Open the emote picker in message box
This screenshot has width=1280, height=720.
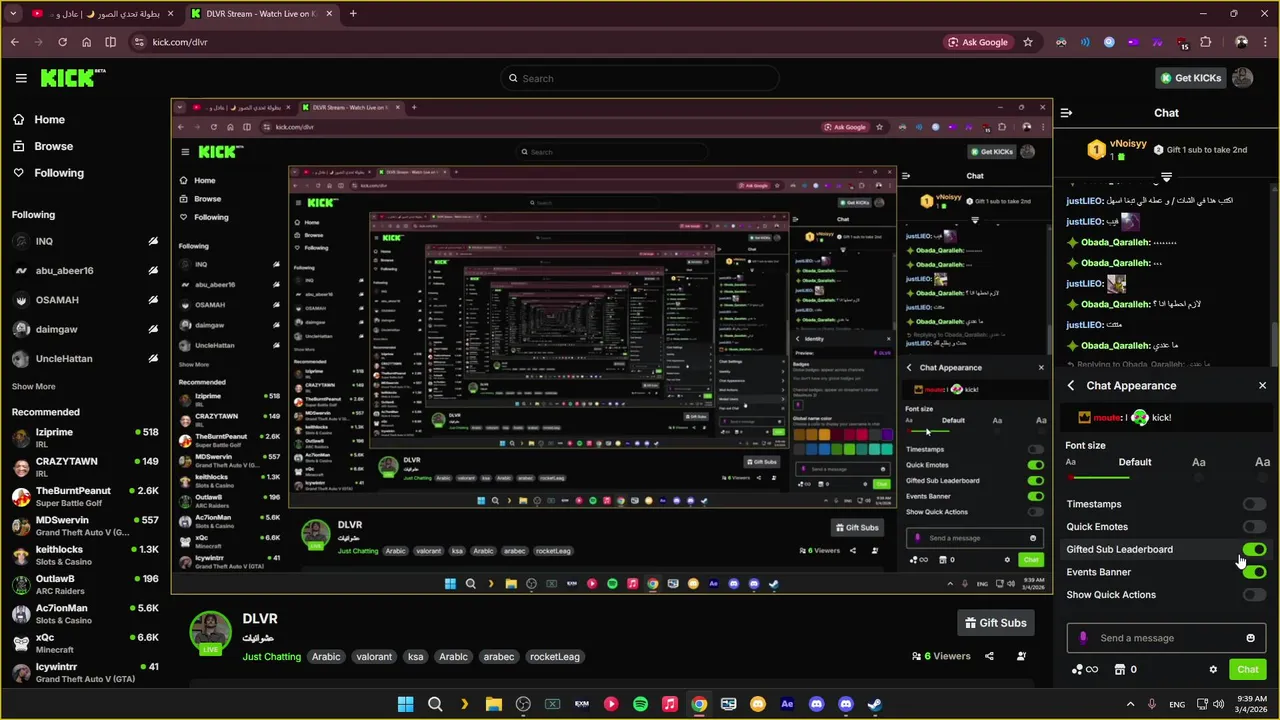click(x=1250, y=638)
